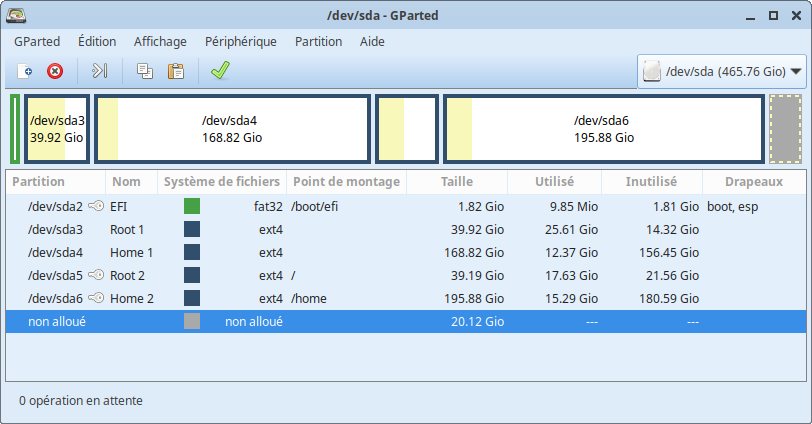
Task: Click the ext4 color swatch in Root 1 row
Action: 192,229
